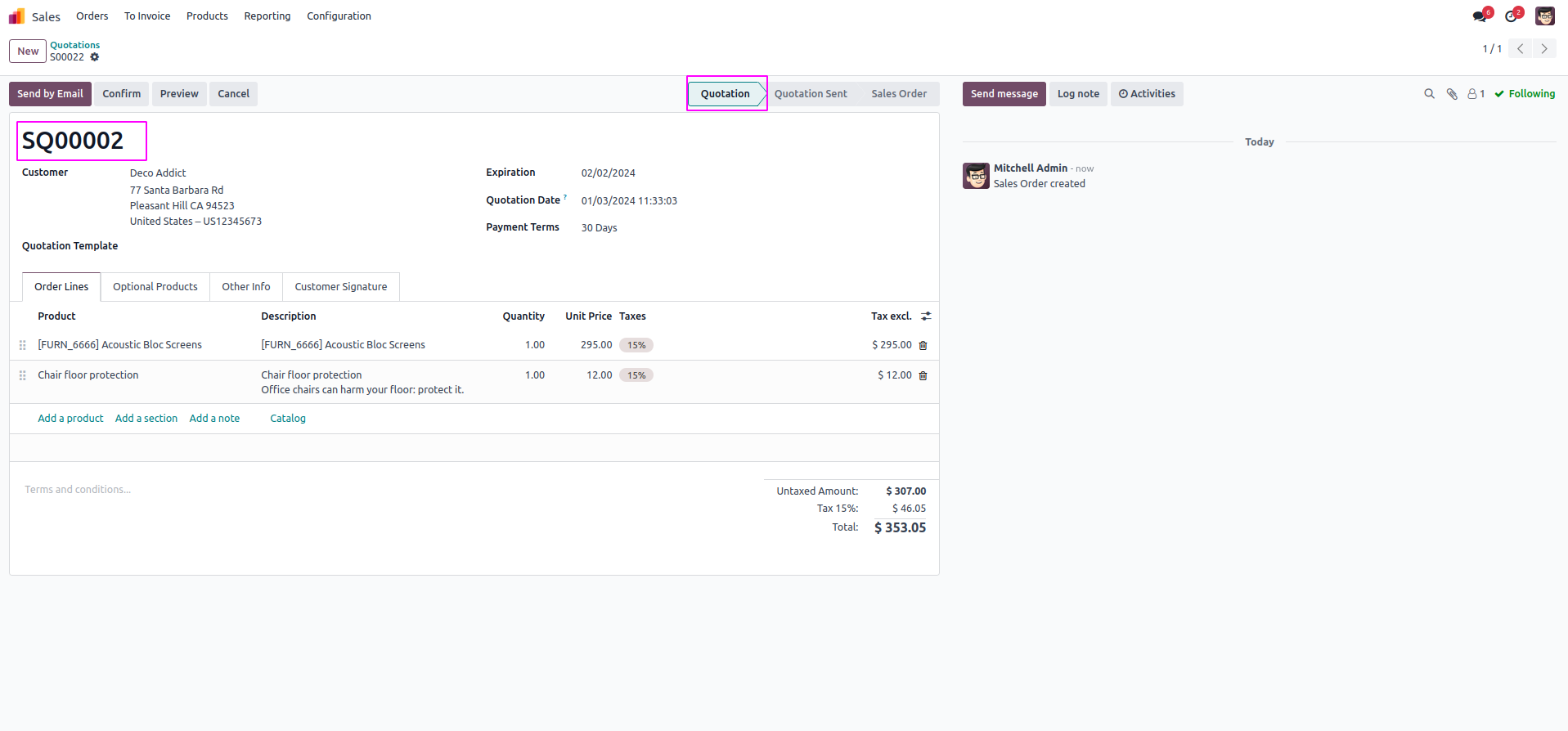This screenshot has height=731, width=1568.
Task: Go to next record arrow
Action: tap(1544, 49)
